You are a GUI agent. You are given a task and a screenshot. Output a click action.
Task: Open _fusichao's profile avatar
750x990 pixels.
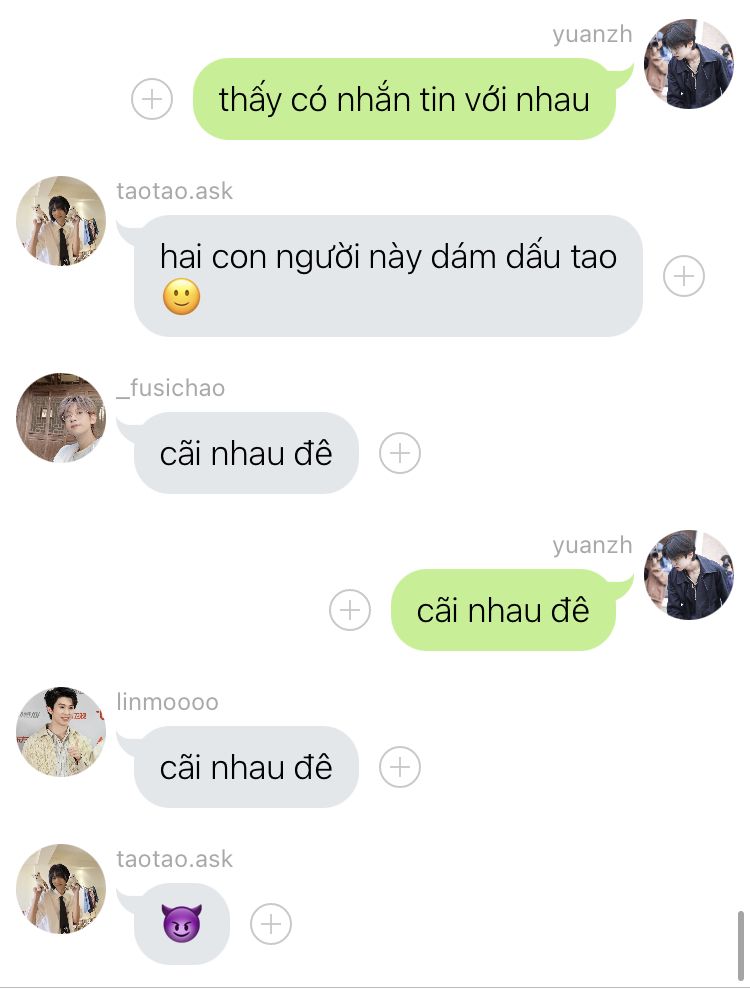tap(61, 418)
